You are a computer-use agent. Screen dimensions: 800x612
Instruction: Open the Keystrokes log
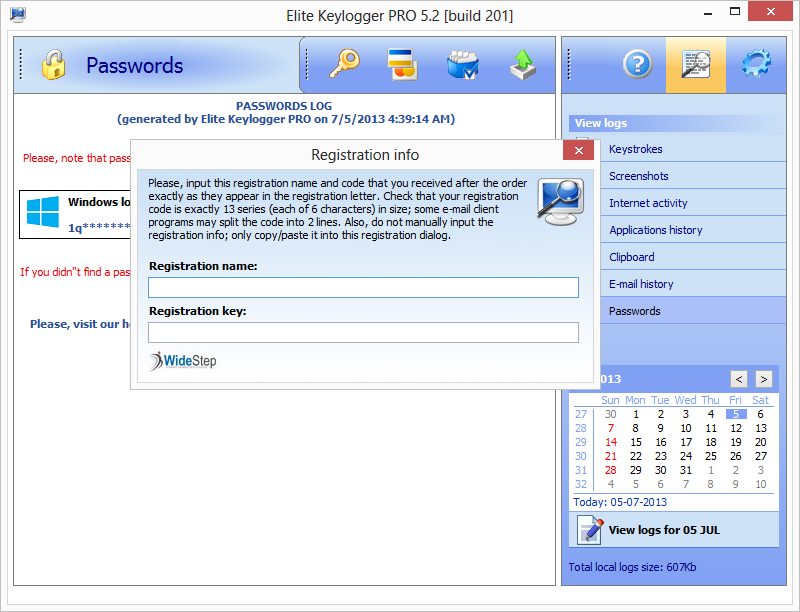pos(635,149)
